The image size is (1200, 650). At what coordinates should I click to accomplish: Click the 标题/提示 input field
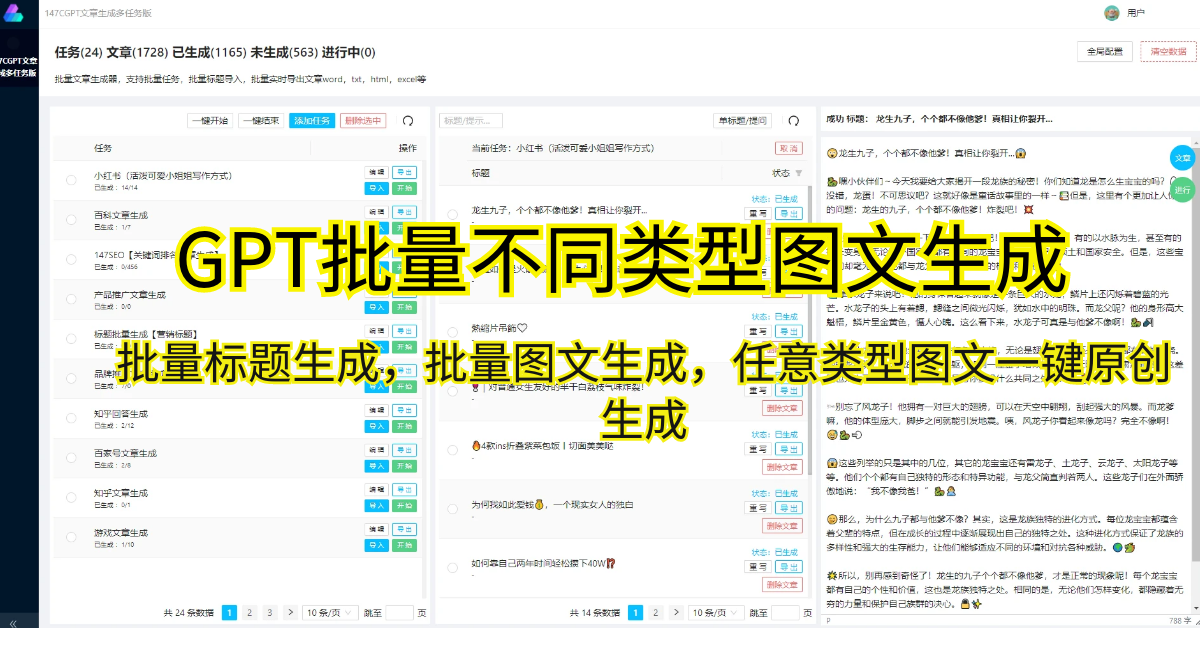[x=470, y=121]
